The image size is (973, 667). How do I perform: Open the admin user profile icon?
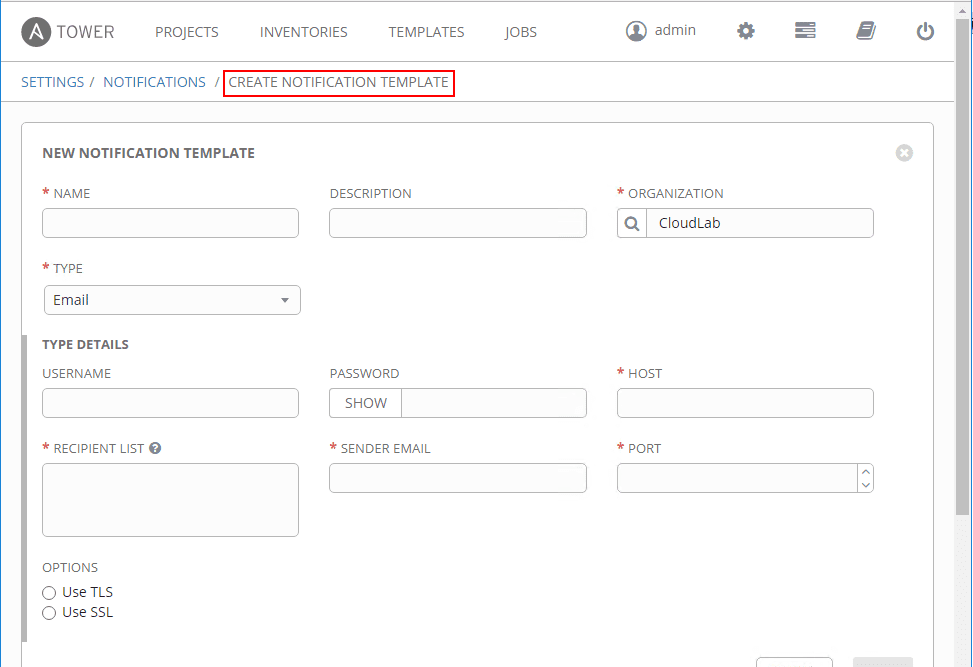point(636,31)
